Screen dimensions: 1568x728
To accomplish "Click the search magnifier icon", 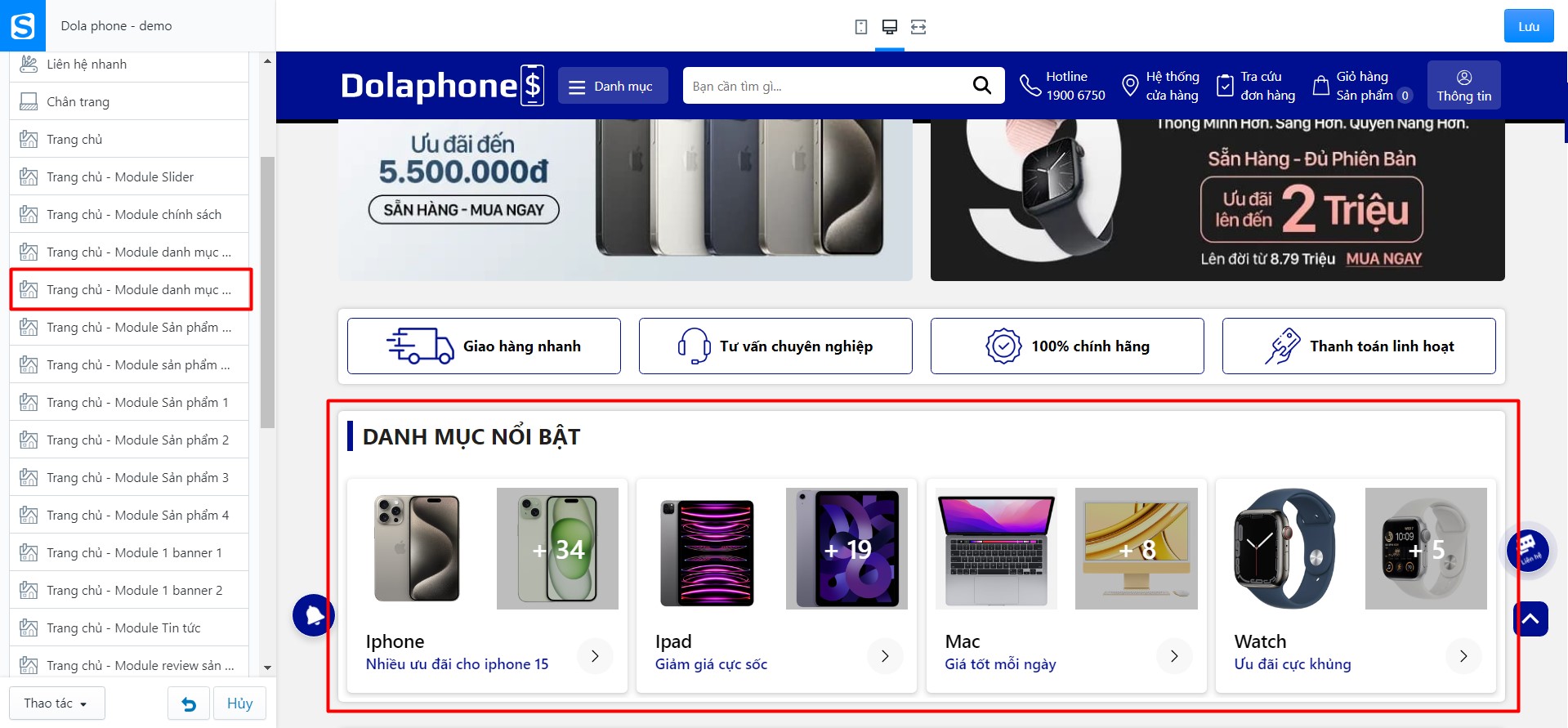I will point(981,85).
